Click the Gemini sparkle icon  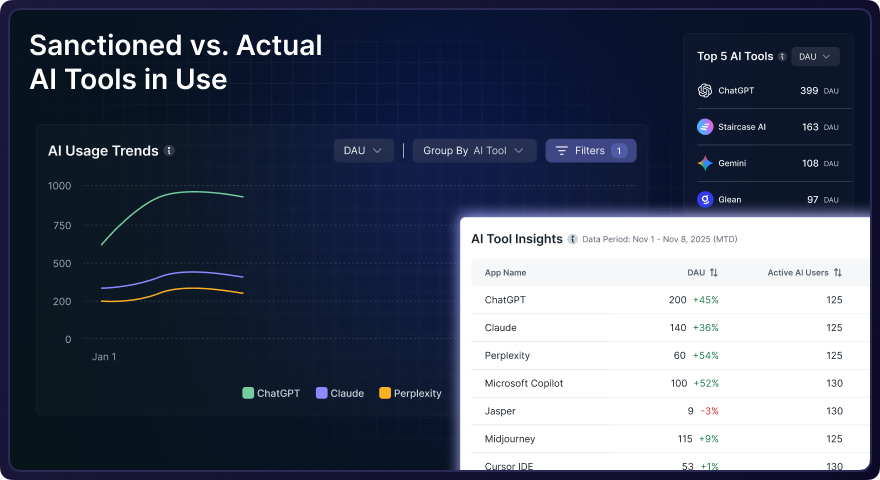(705, 163)
